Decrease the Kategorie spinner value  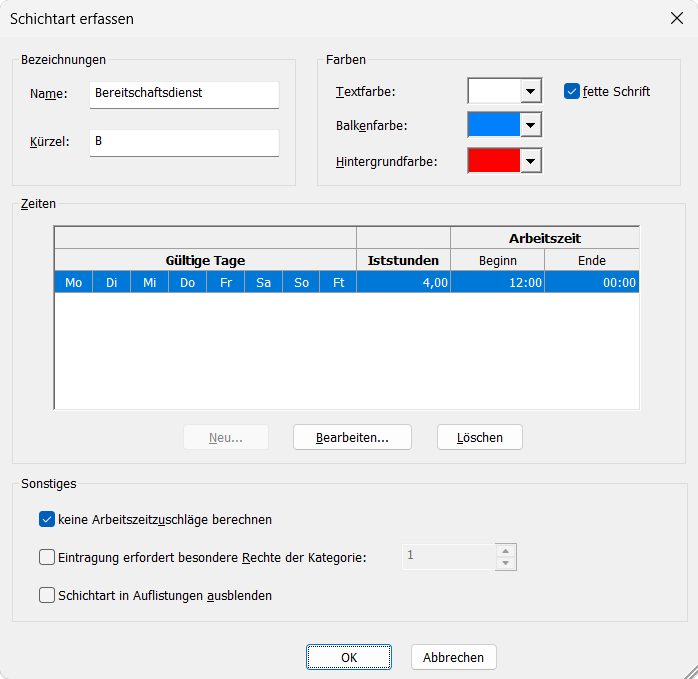click(x=506, y=563)
